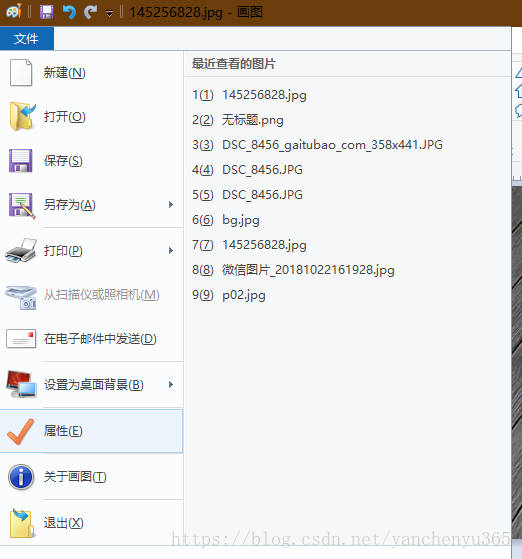Click the Redo arrow in quick access toolbar
The image size is (522, 559).
pos(91,12)
